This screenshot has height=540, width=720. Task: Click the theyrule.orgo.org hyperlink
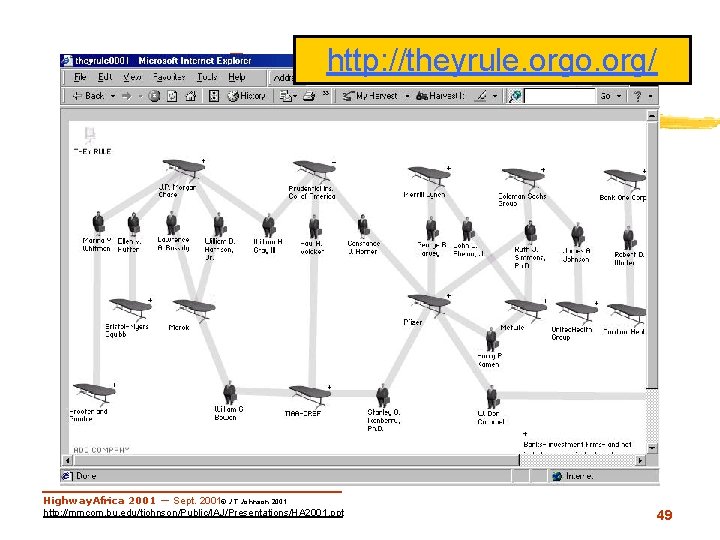(492, 60)
